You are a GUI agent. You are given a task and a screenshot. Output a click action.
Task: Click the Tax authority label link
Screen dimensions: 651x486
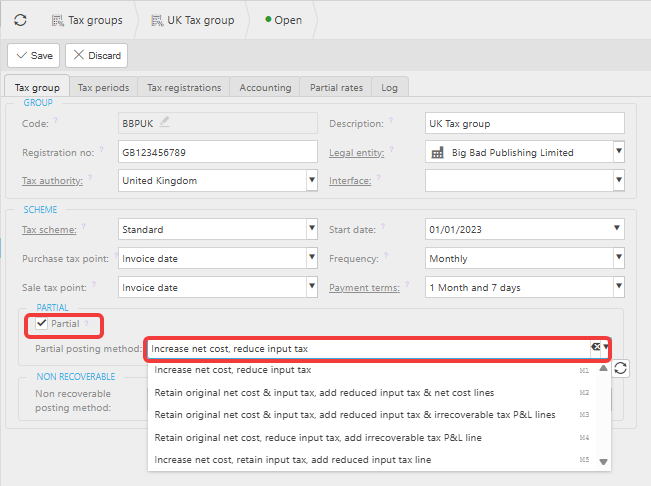coord(52,181)
